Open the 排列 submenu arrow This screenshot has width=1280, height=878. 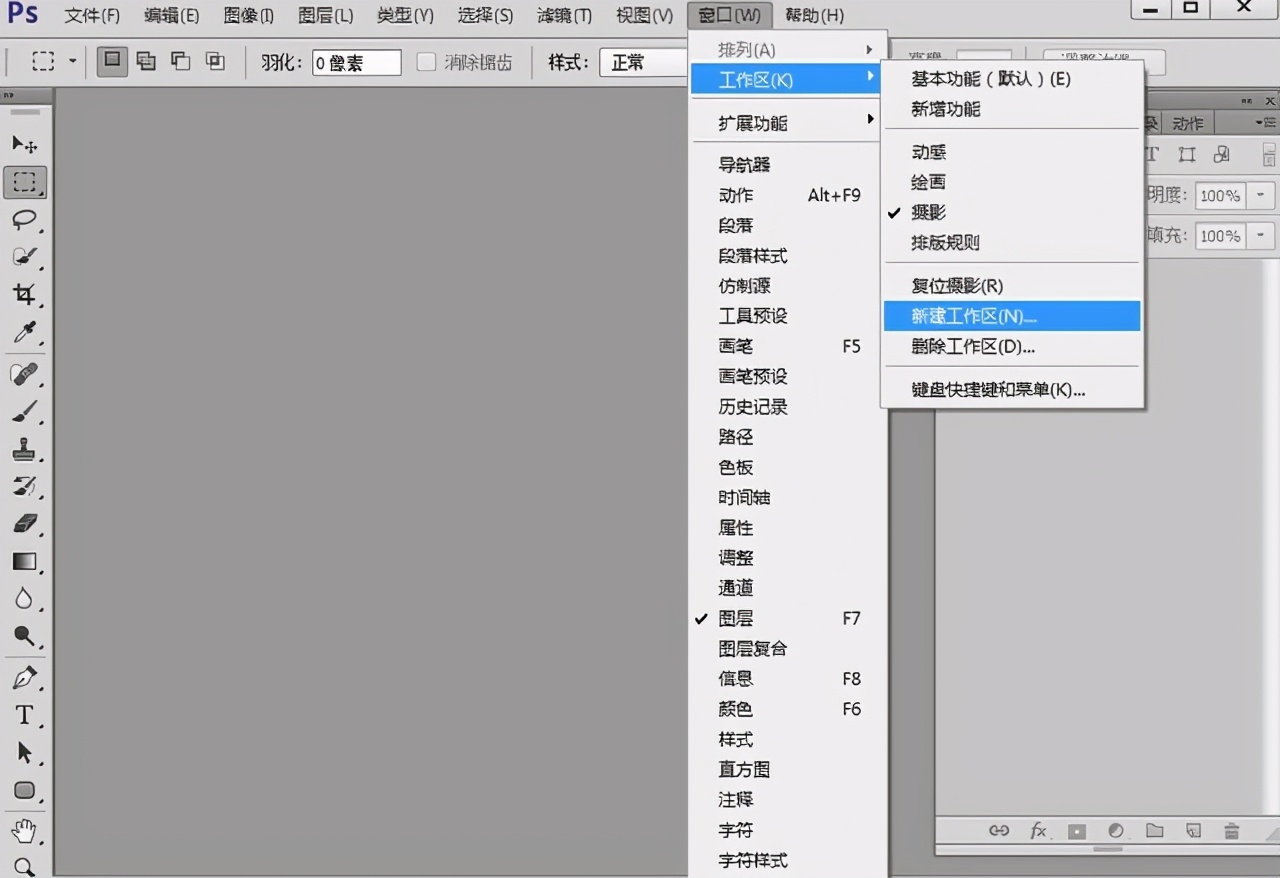tap(870, 48)
